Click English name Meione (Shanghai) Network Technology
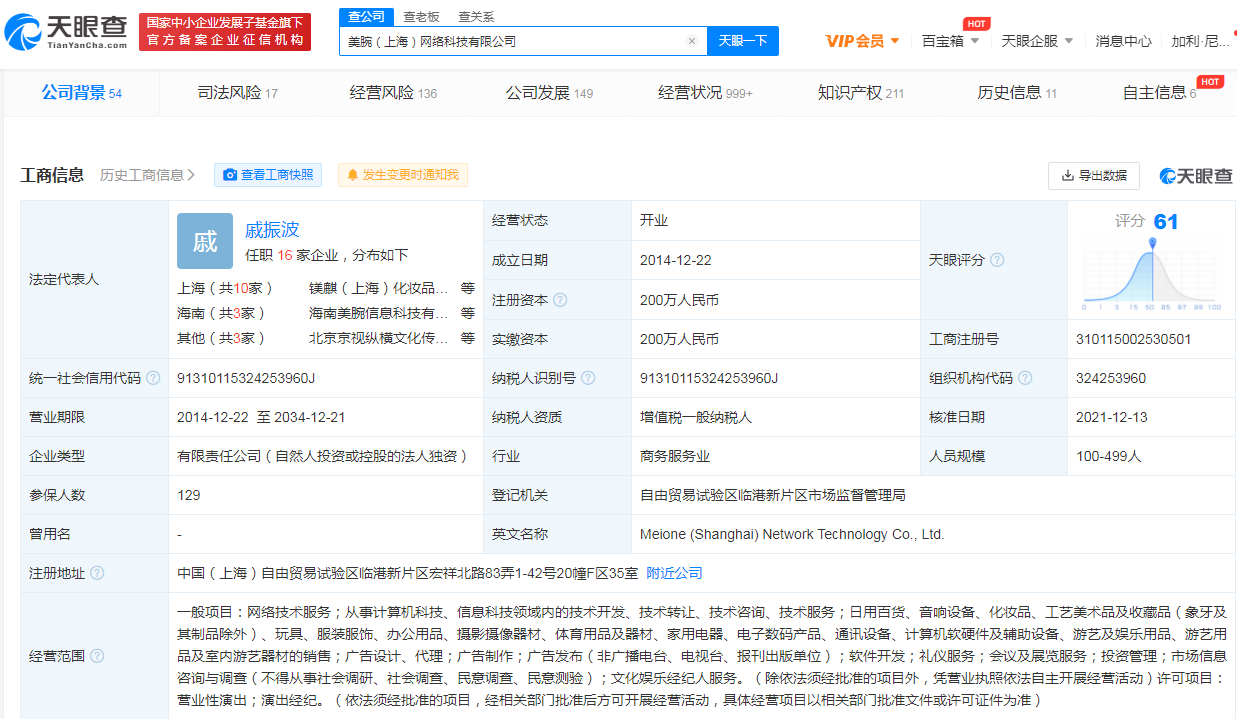Viewport: 1237px width, 719px height. pos(792,534)
